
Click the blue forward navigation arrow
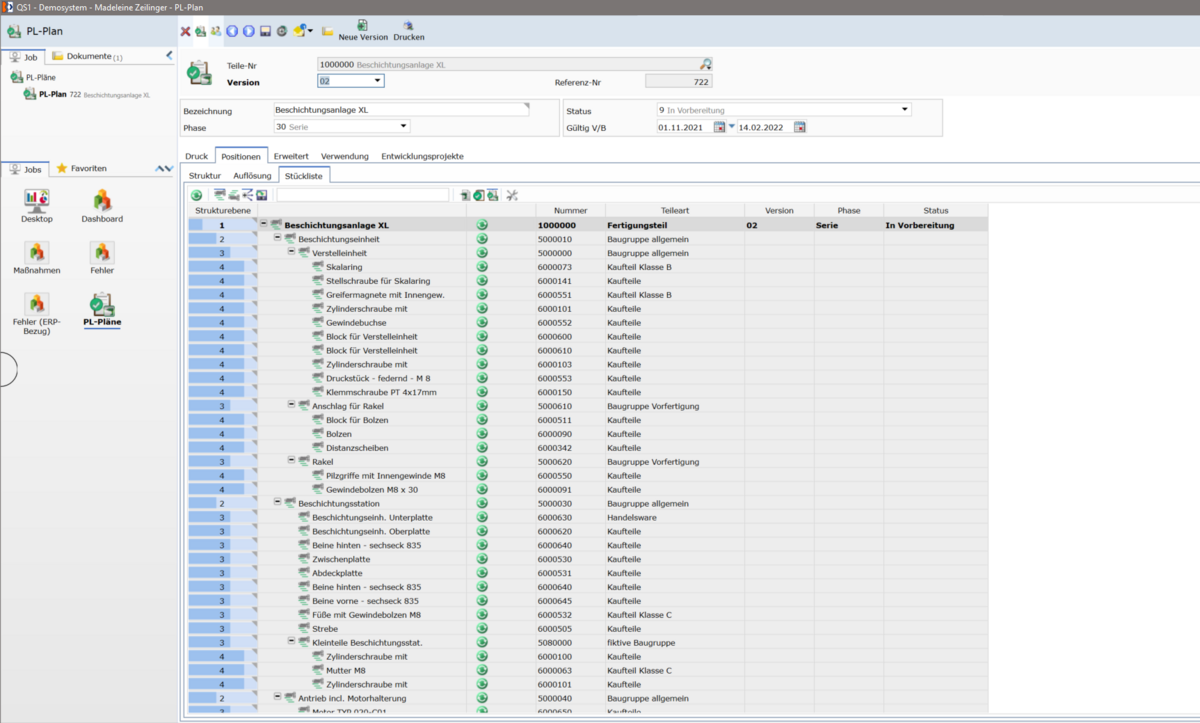click(x=249, y=31)
